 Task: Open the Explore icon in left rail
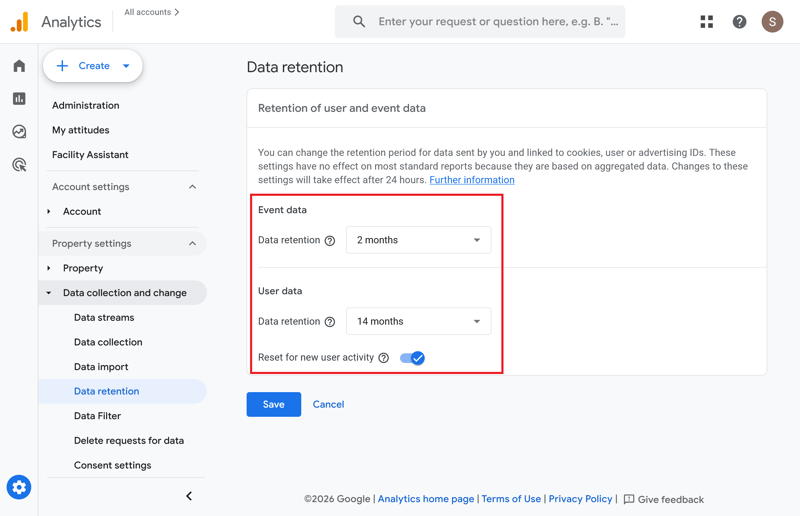(19, 132)
